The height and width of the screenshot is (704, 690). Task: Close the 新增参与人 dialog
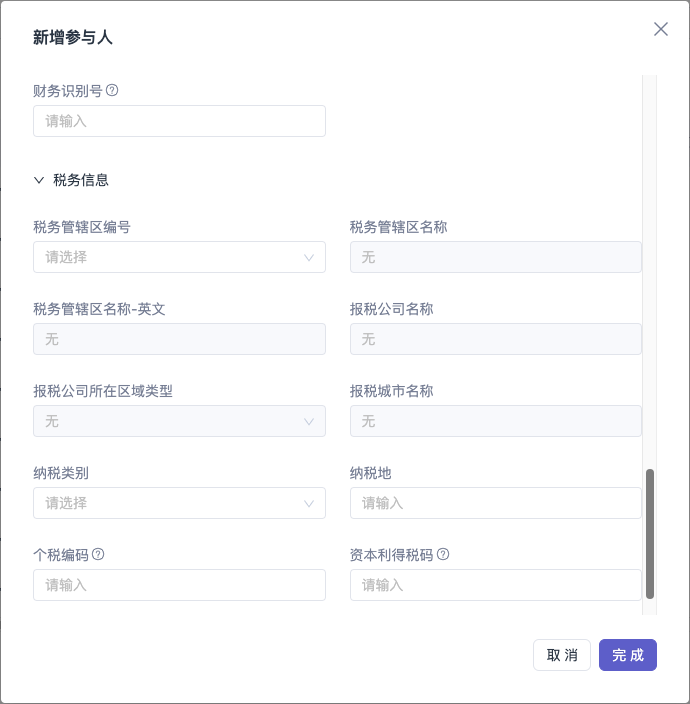660,29
